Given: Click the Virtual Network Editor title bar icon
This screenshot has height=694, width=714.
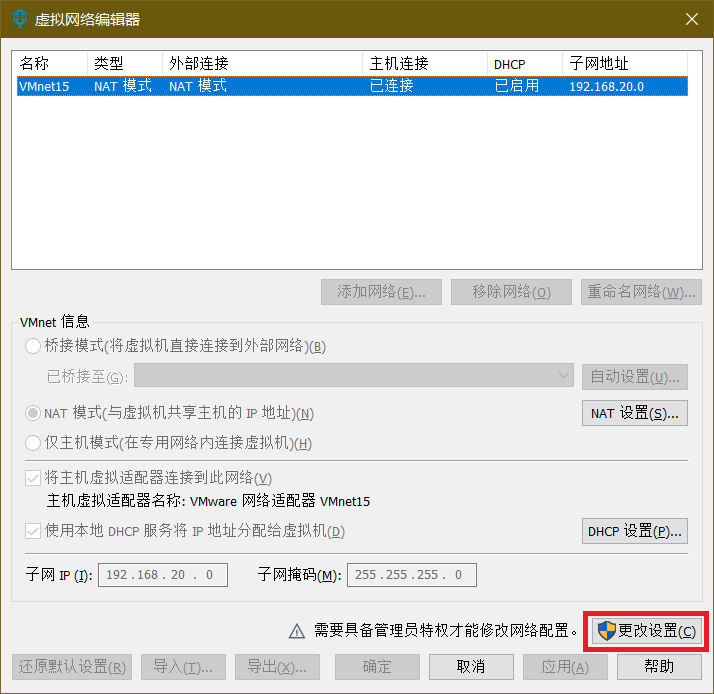Looking at the screenshot, I should click(x=19, y=19).
